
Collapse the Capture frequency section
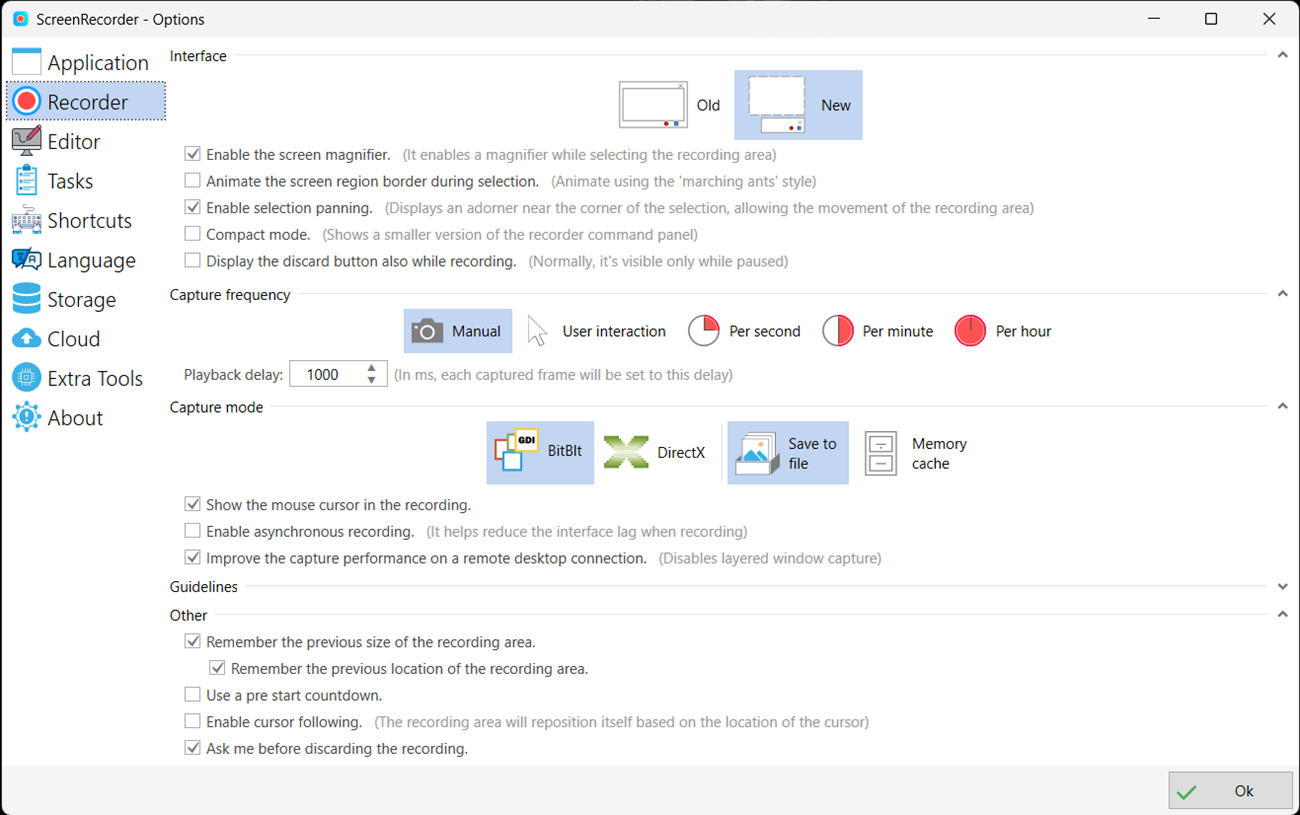click(1282, 294)
